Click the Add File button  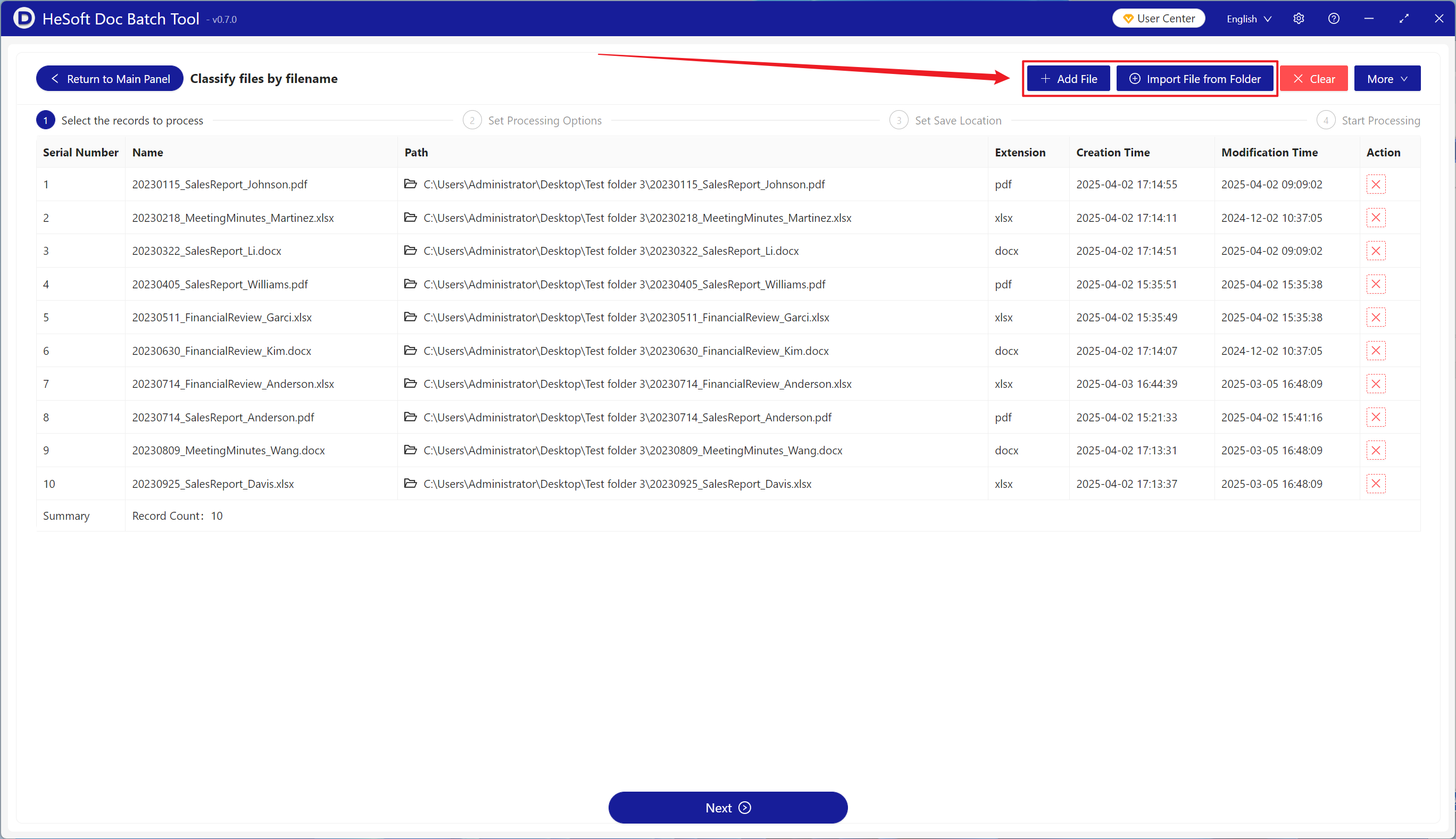coord(1068,78)
